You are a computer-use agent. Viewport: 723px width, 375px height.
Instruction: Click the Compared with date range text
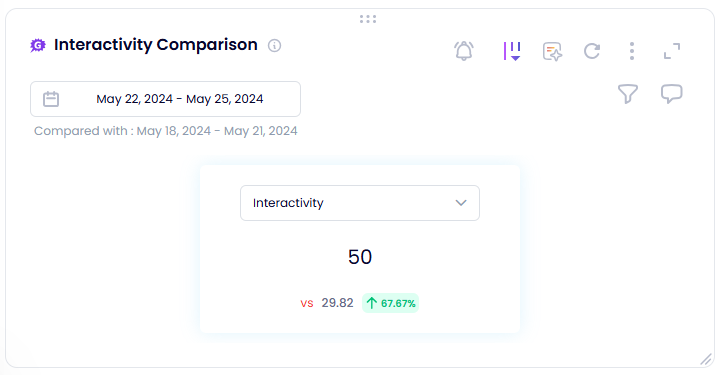click(166, 131)
